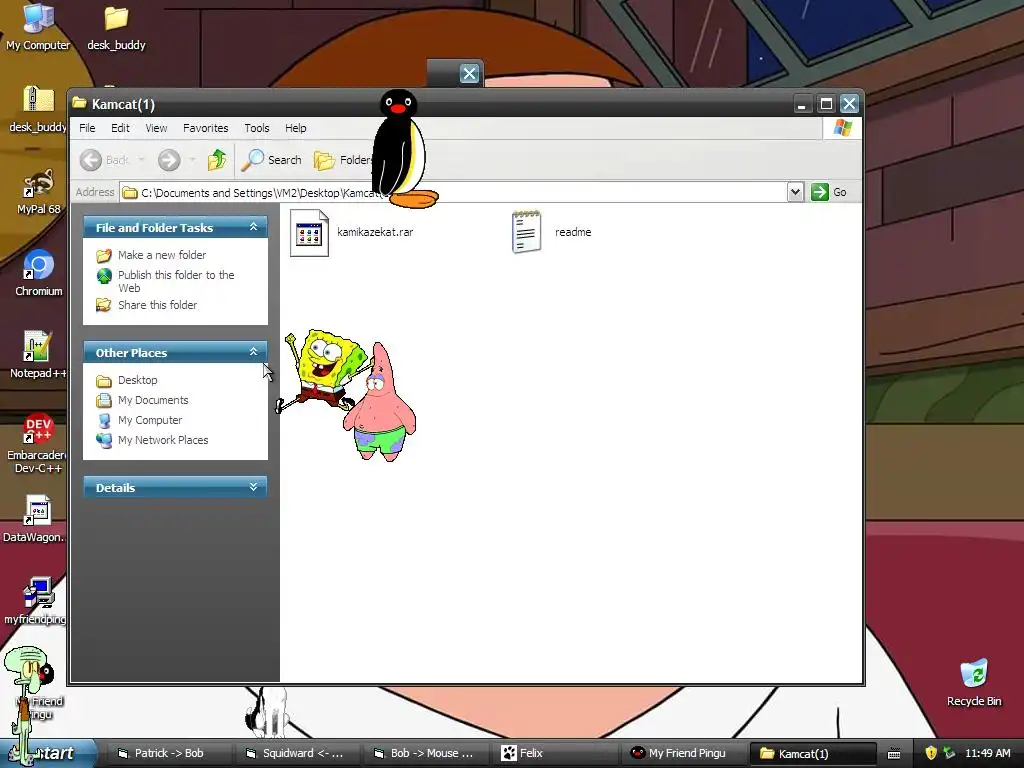Open Forward button history dropdown arrow

click(x=192, y=160)
